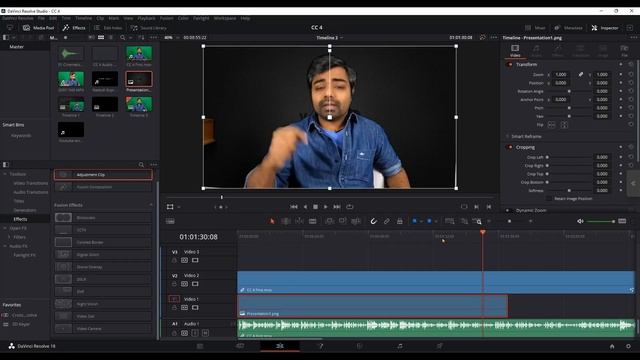Open Timeline View Options icon
The height and width of the screenshot is (360, 640).
click(x=170, y=221)
